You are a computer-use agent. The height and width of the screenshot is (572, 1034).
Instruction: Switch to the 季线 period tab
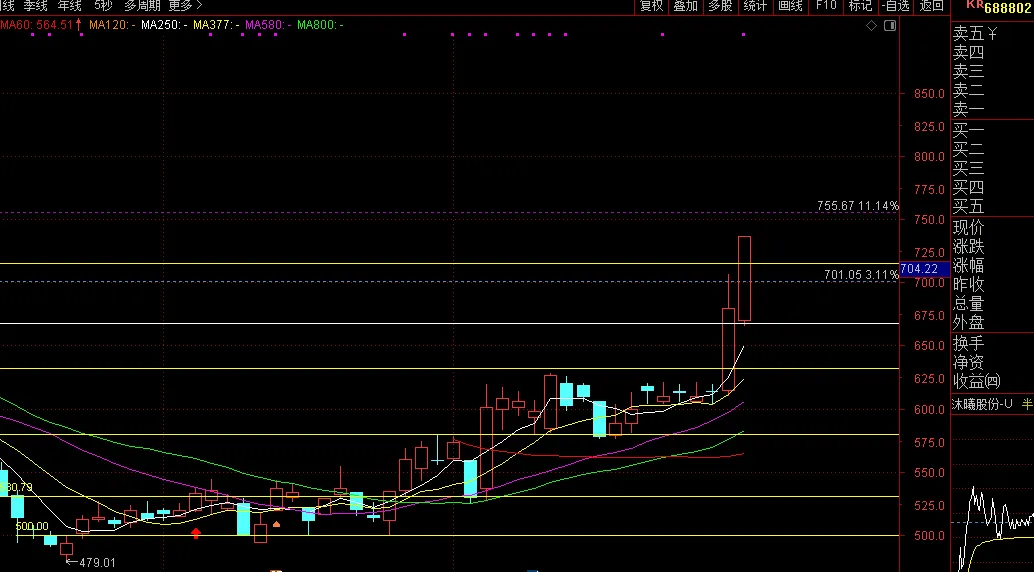(x=36, y=6)
